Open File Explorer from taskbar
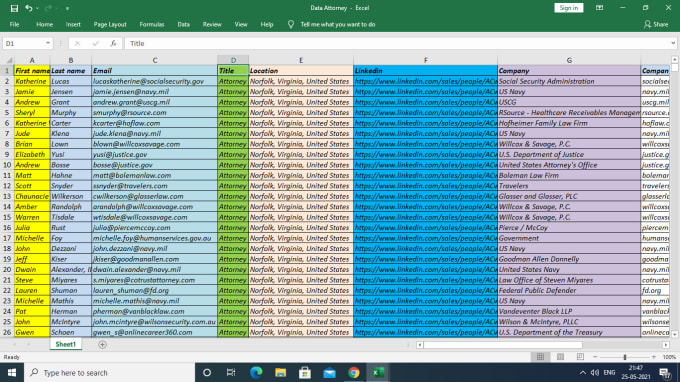 (281, 372)
